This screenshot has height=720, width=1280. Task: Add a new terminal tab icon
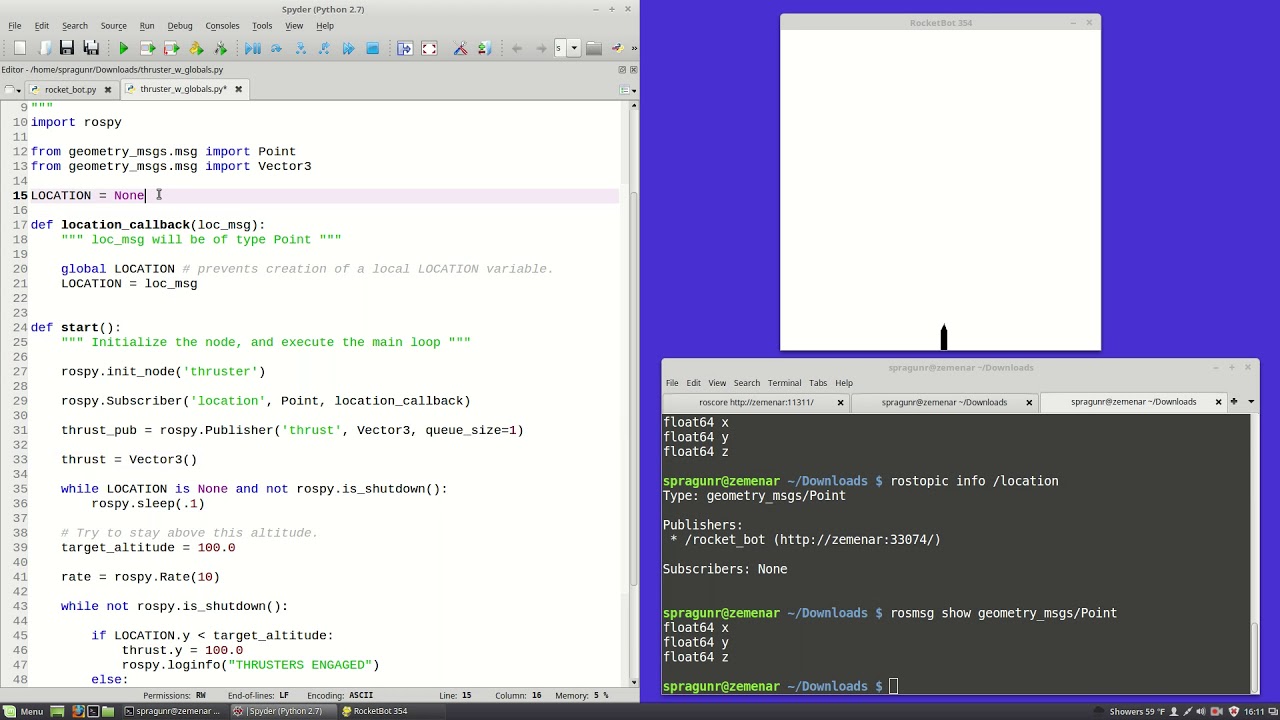(x=1234, y=401)
